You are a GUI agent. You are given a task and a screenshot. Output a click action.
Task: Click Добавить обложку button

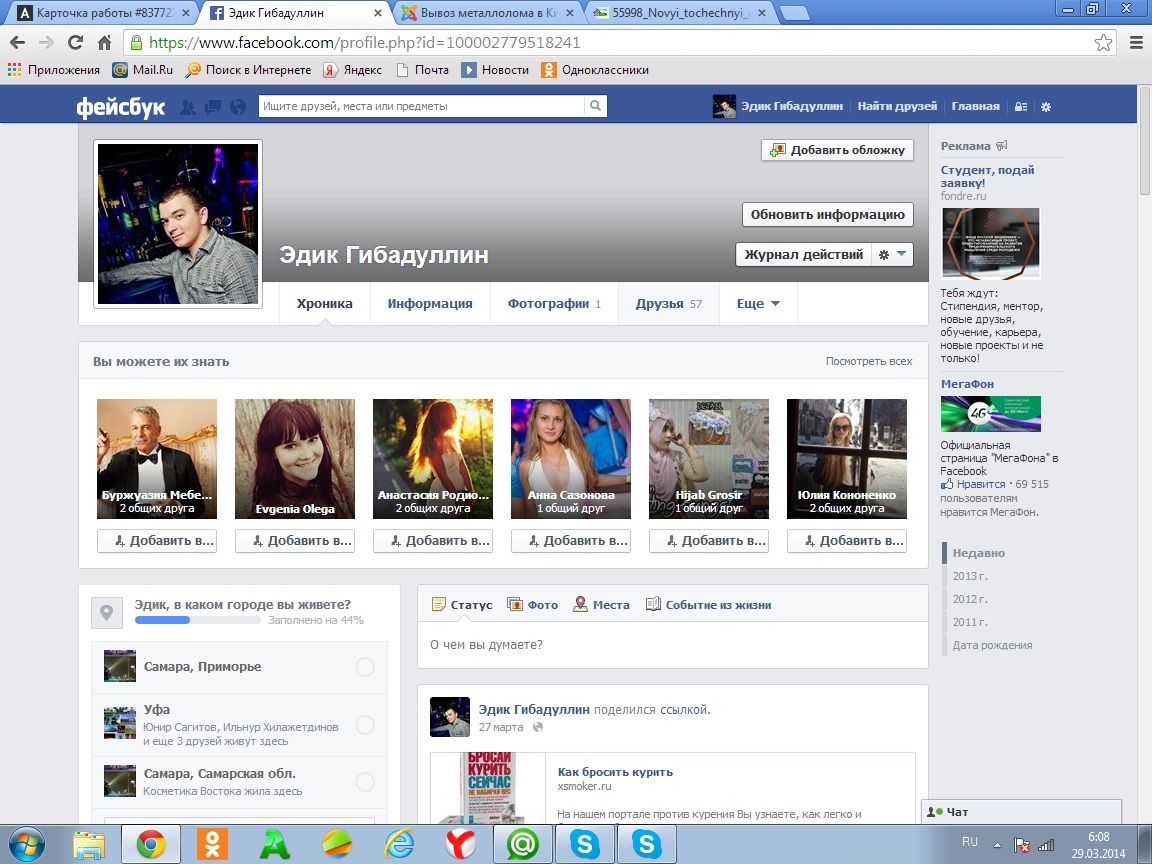[x=838, y=150]
